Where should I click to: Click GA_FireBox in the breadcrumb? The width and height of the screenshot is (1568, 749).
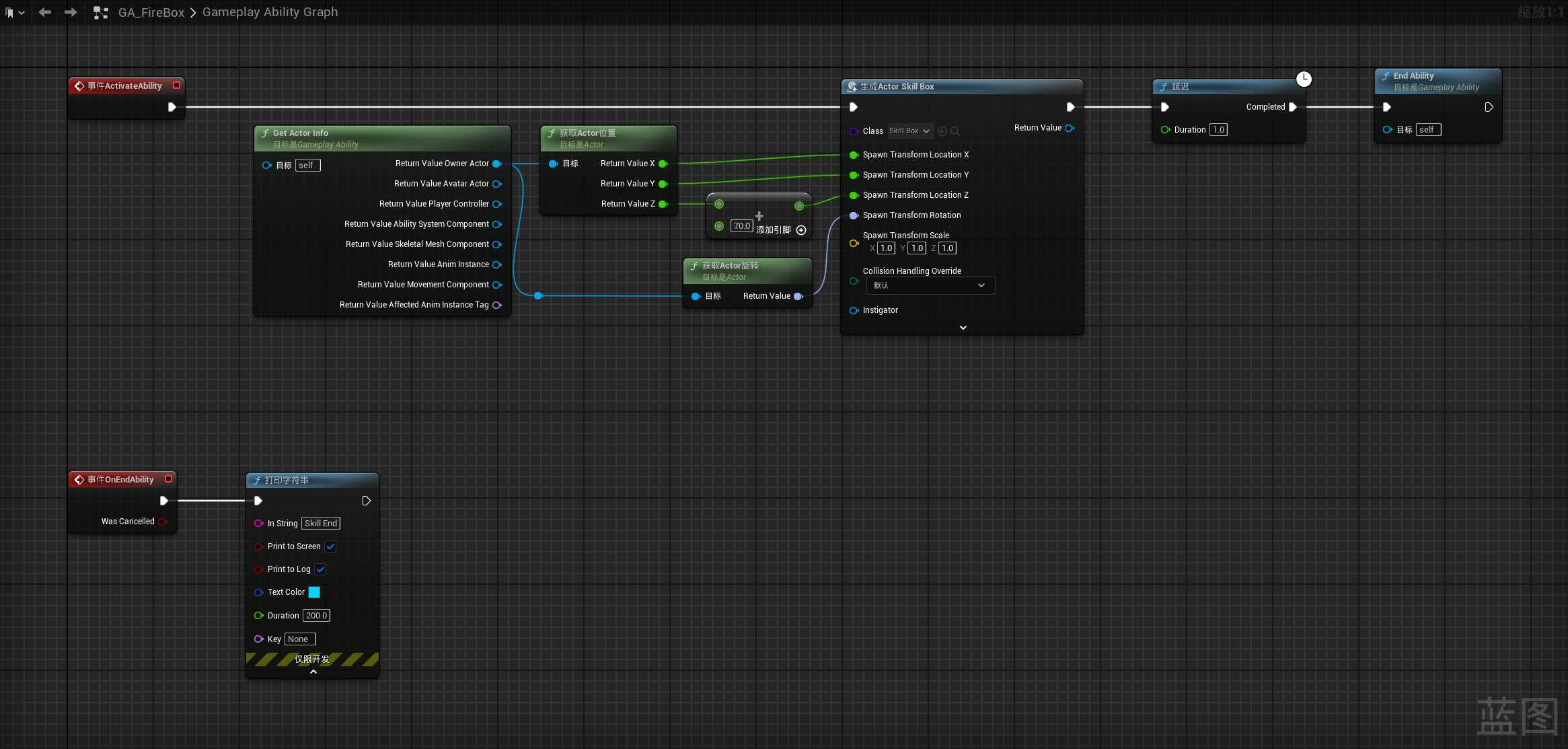[x=151, y=12]
